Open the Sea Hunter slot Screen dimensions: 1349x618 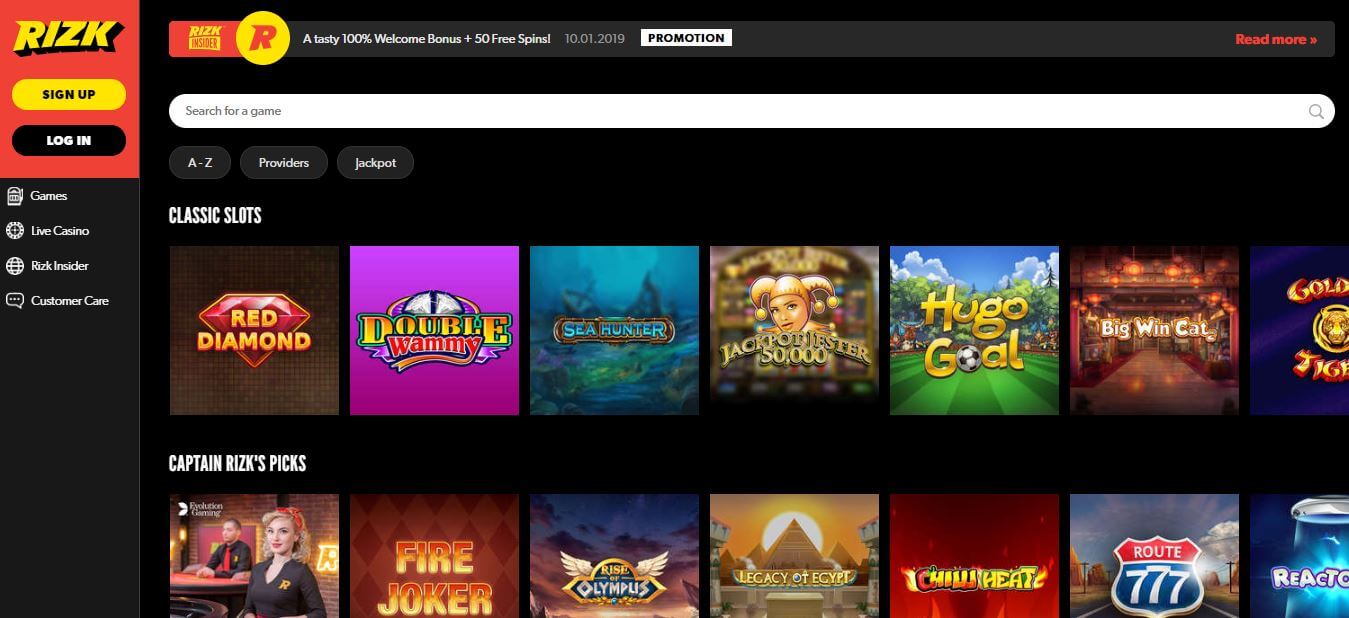(x=614, y=330)
